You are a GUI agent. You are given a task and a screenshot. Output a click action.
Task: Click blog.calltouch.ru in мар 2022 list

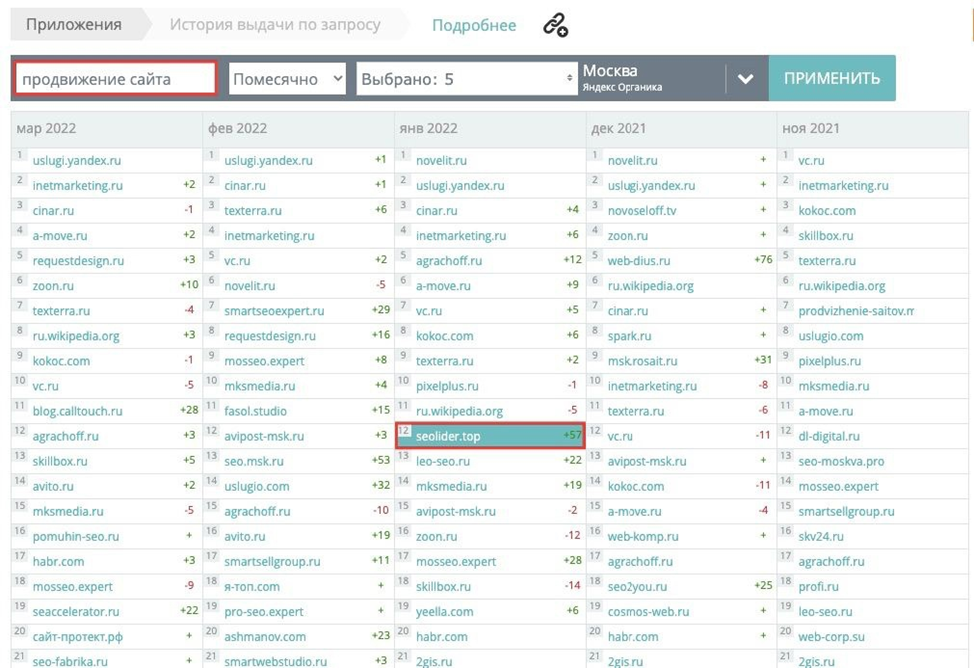[x=78, y=411]
